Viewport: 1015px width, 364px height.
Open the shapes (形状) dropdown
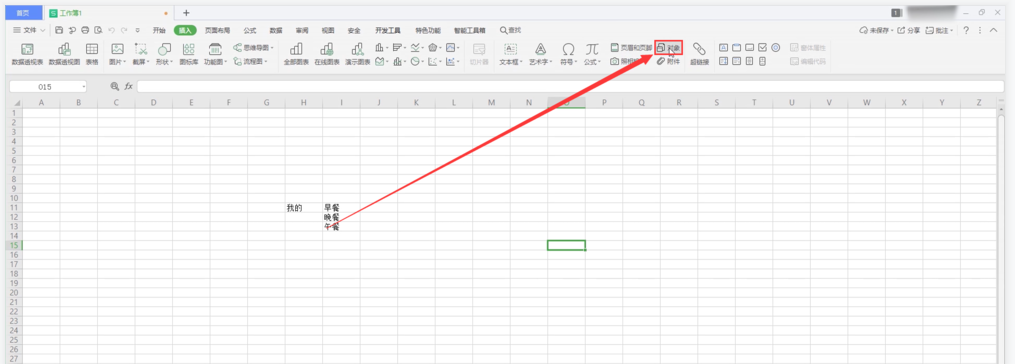click(164, 54)
